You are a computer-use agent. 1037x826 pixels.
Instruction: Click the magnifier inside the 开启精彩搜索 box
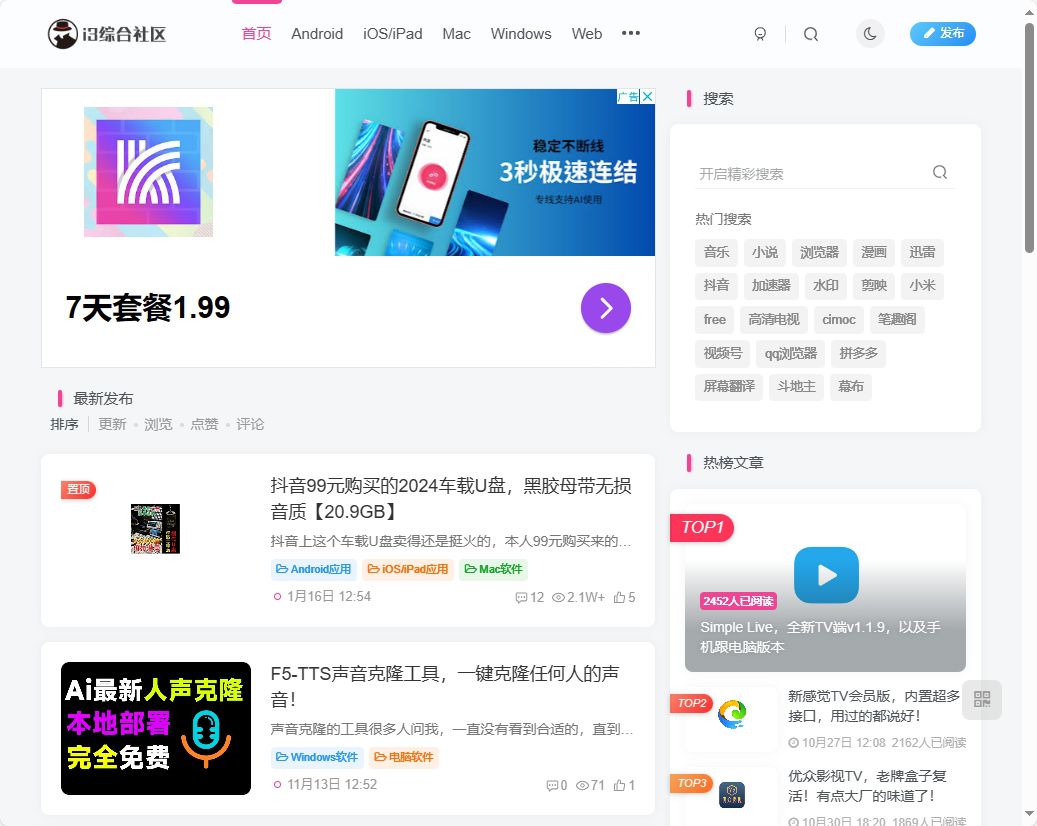pyautogui.click(x=939, y=171)
